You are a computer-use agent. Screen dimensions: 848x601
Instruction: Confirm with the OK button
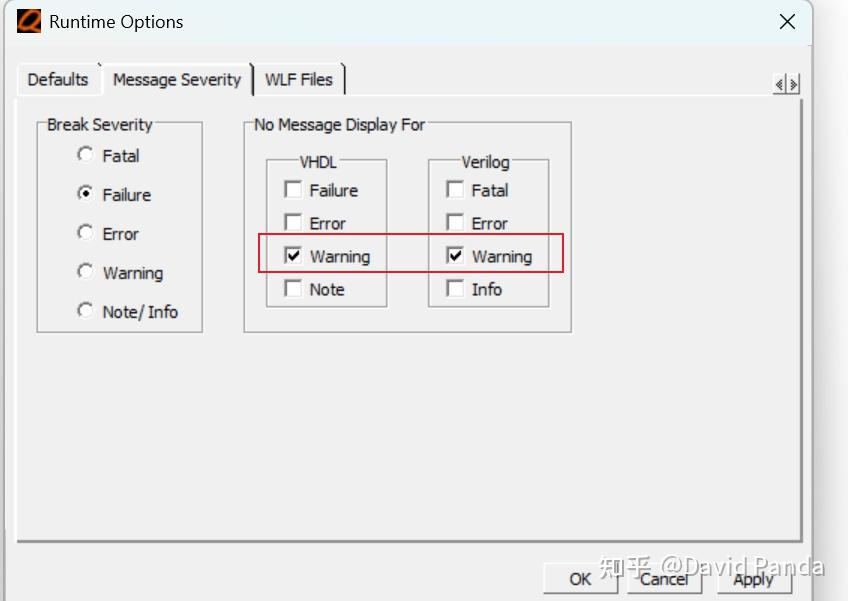click(580, 579)
